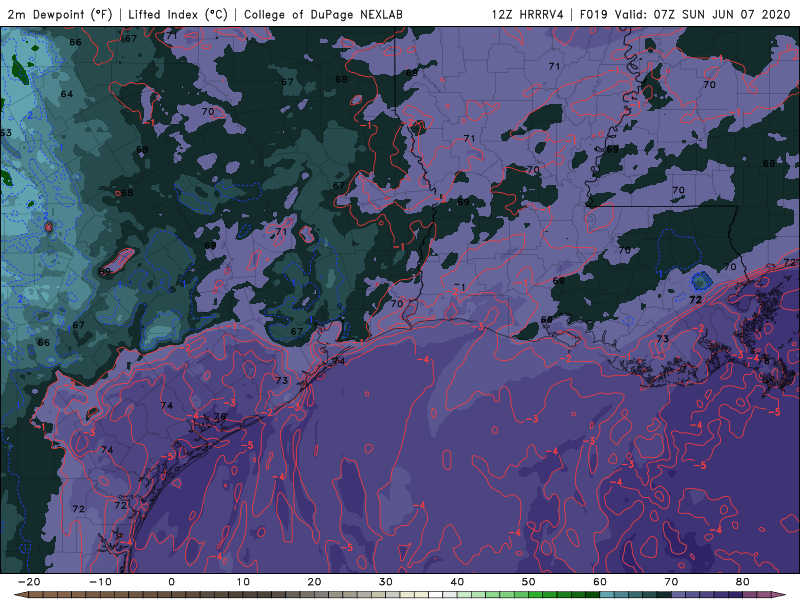The width and height of the screenshot is (800, 600).
Task: Click the "F019" forecast hour label
Action: [x=593, y=14]
